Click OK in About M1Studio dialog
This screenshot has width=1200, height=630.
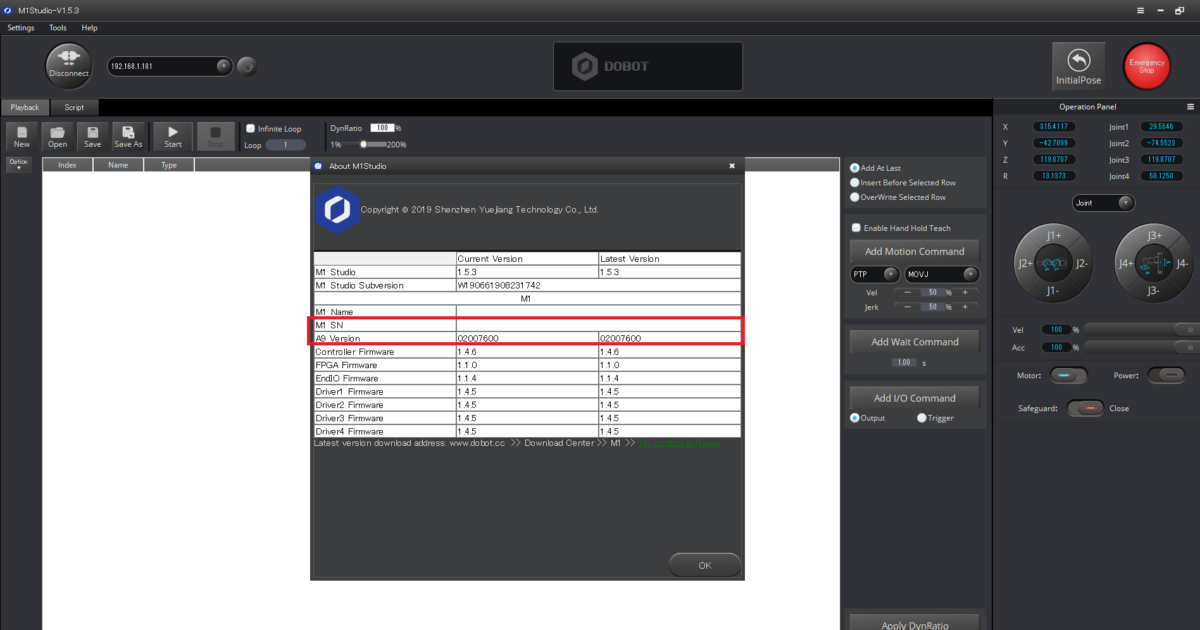click(x=704, y=565)
